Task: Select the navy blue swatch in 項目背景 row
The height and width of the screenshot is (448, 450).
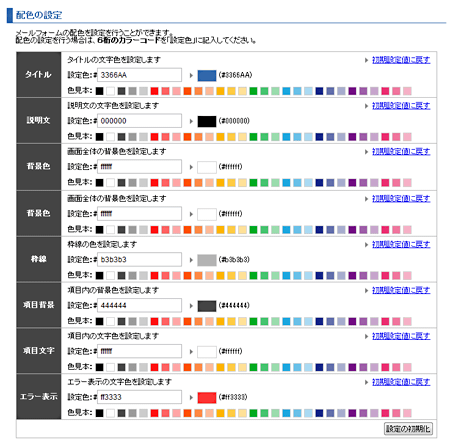Action: tap(319, 321)
